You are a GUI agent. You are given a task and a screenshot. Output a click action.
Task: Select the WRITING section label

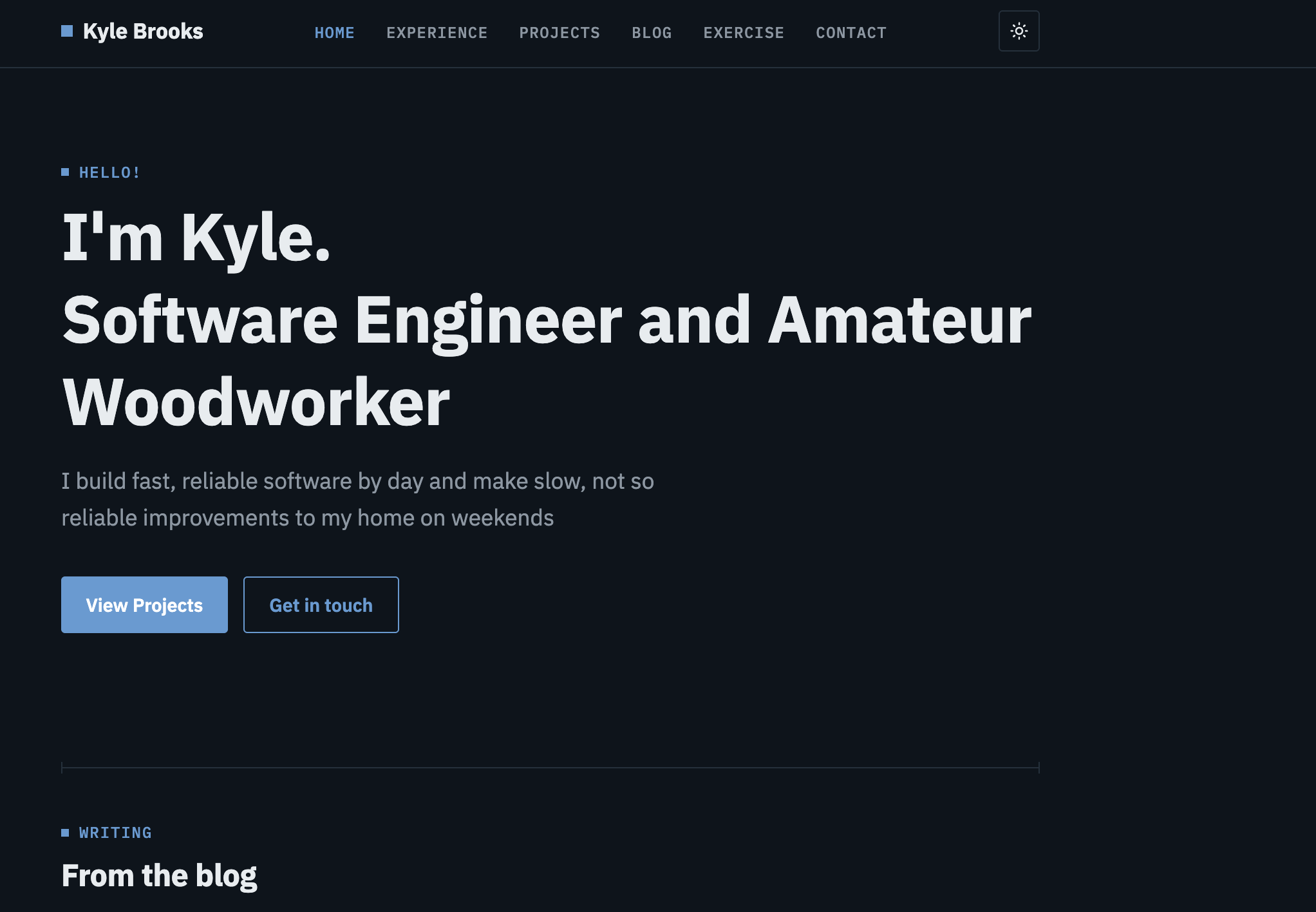(115, 833)
